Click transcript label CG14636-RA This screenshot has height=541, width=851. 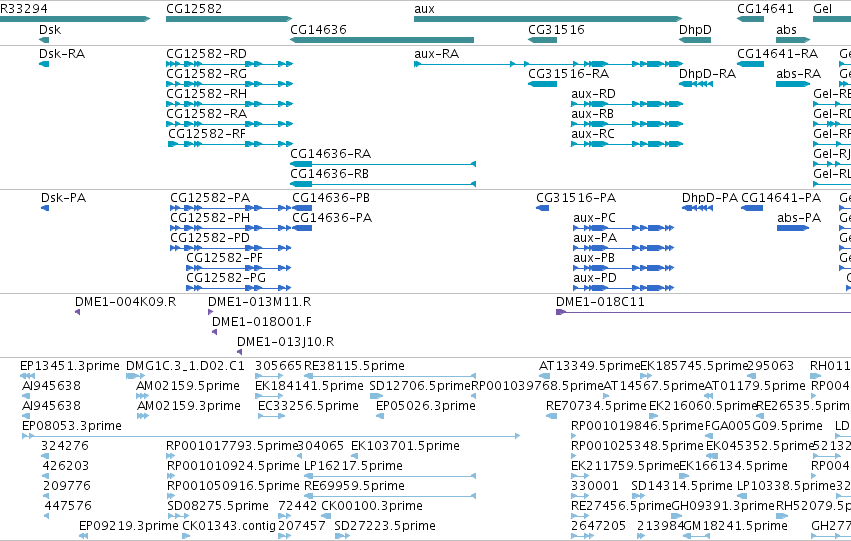tap(331, 154)
